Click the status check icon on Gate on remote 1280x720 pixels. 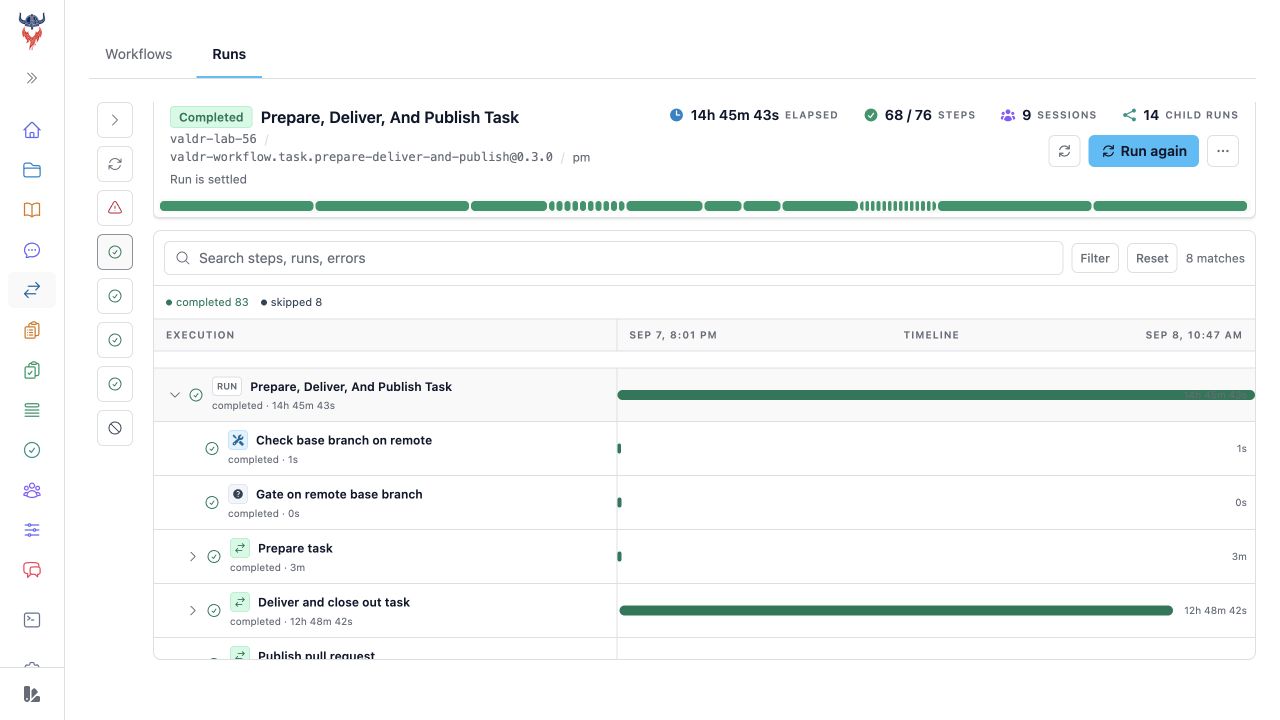(212, 503)
